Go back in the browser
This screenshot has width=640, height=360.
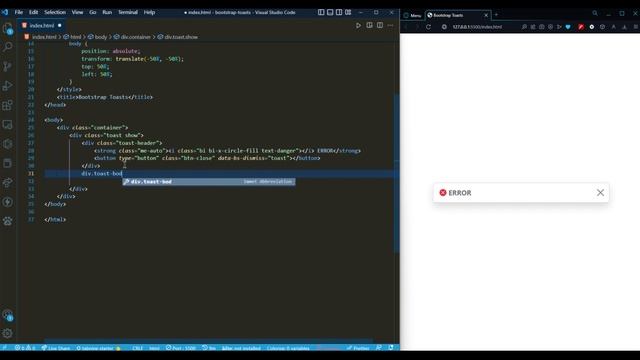pyautogui.click(x=406, y=27)
